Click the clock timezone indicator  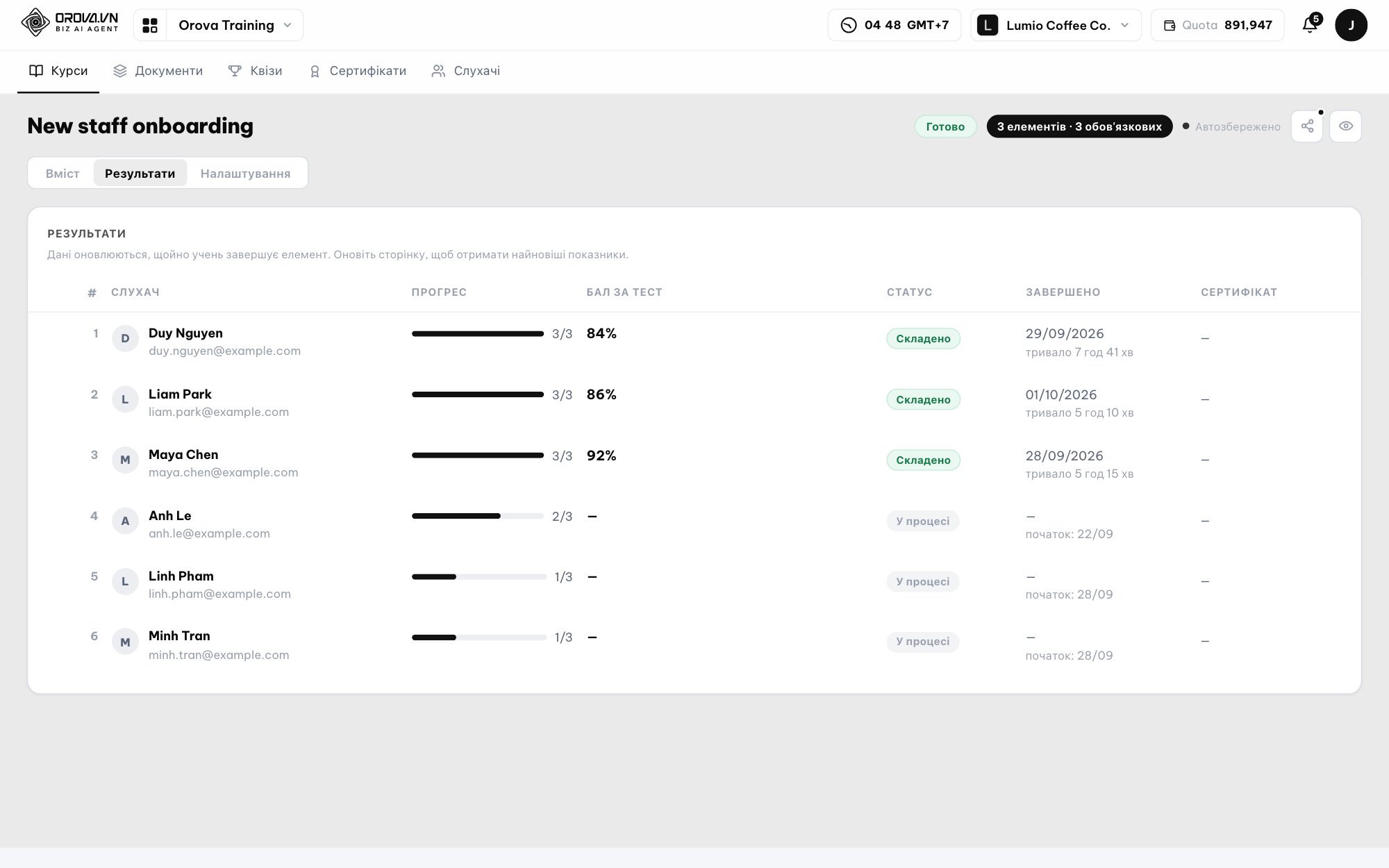(895, 25)
